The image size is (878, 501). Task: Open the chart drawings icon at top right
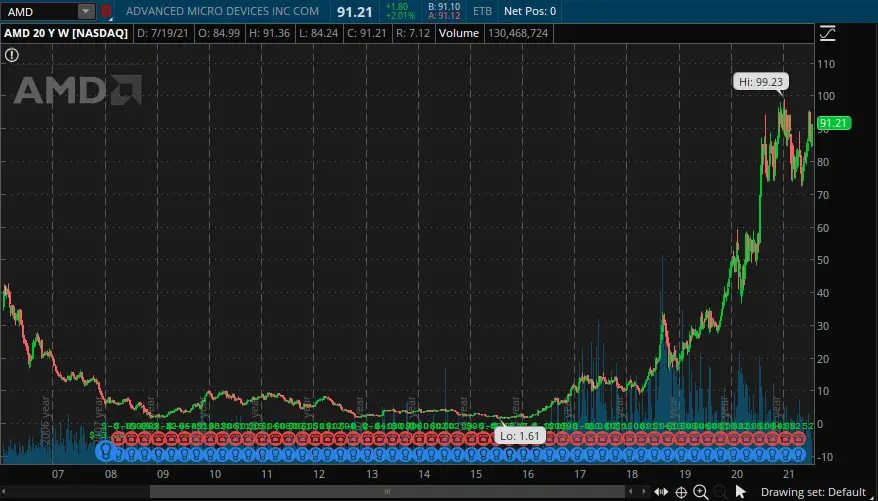[x=827, y=34]
